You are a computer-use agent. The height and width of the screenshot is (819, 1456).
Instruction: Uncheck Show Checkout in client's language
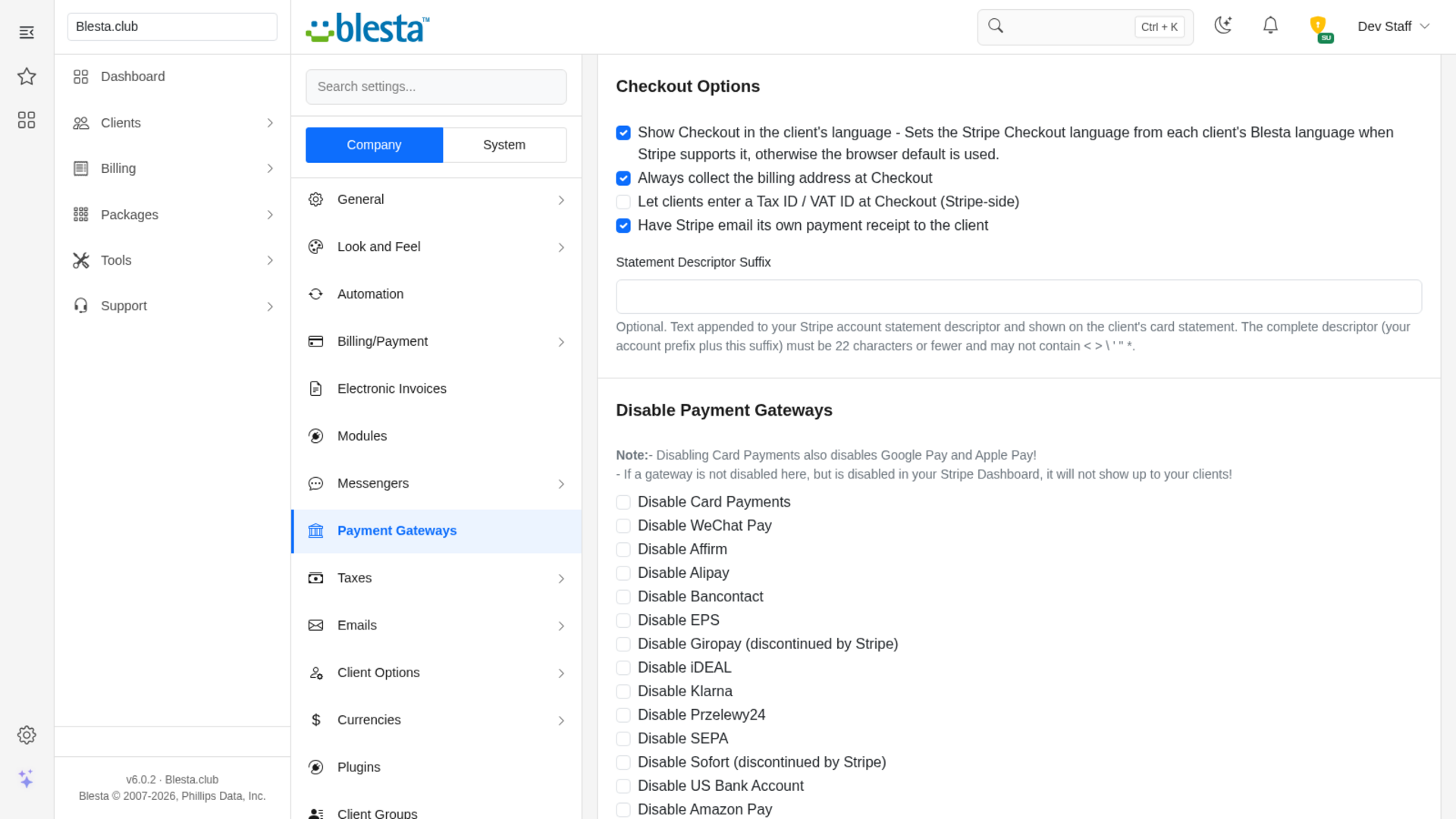pos(623,133)
